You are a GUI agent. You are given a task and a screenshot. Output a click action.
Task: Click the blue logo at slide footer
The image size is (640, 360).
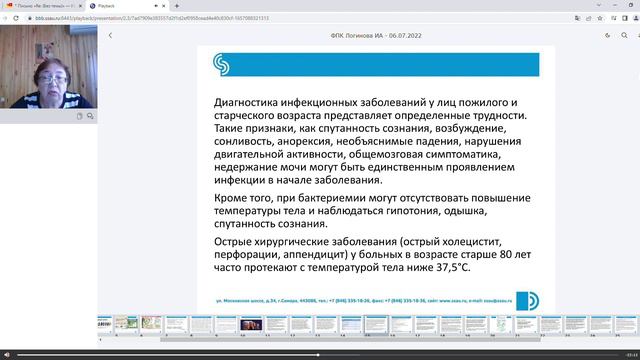point(527,301)
